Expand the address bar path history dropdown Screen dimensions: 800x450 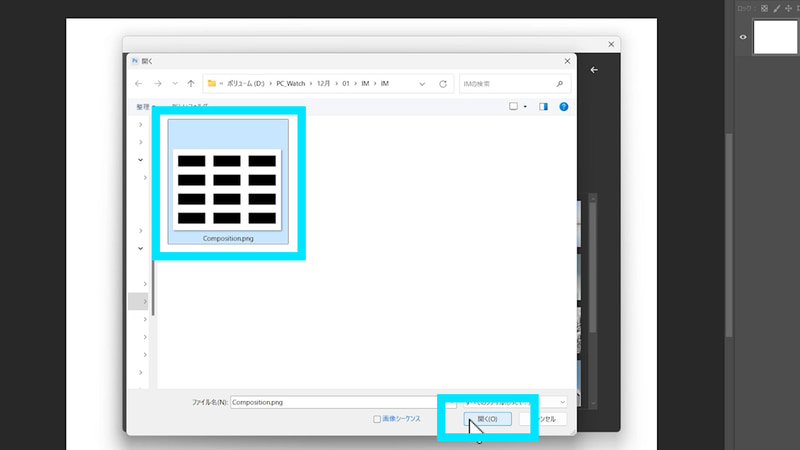(x=422, y=84)
